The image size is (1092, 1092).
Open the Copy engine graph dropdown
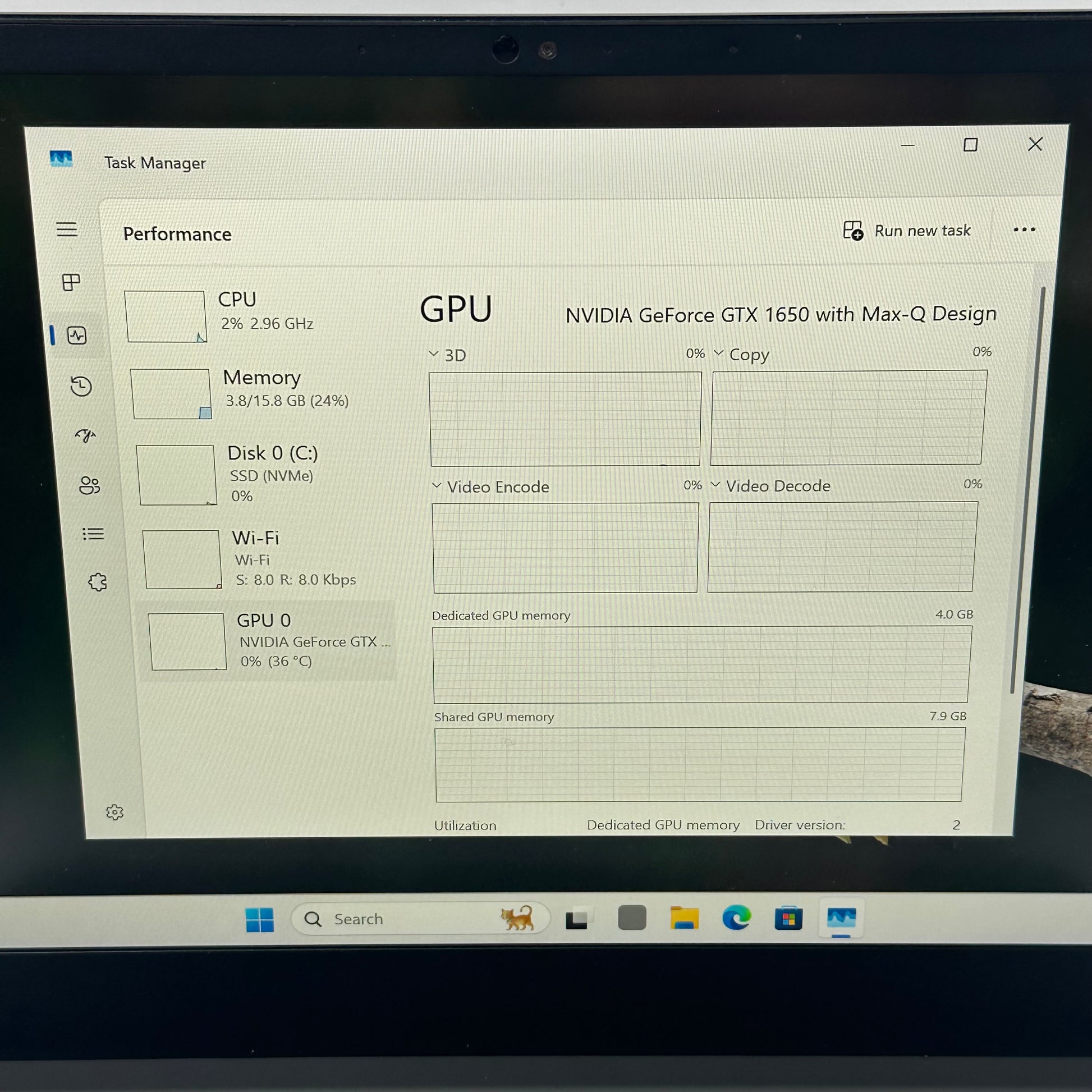[719, 353]
